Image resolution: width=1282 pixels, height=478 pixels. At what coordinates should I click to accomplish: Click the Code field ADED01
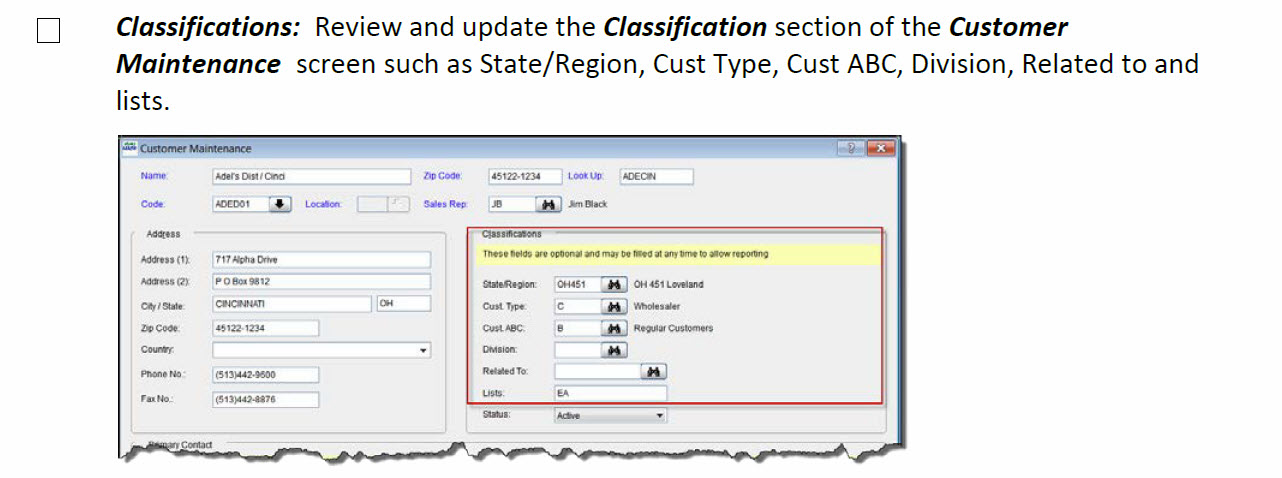tap(240, 204)
